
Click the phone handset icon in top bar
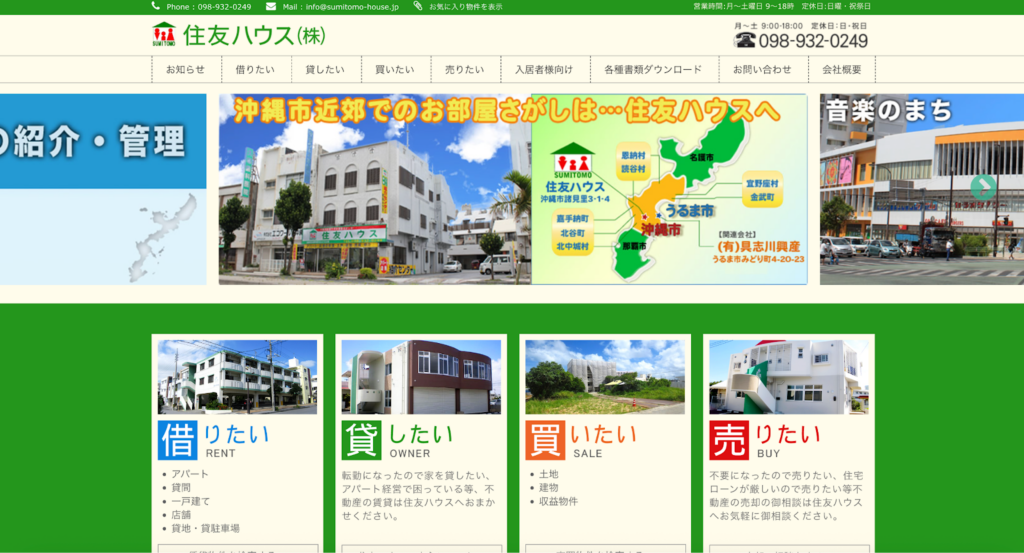pyautogui.click(x=155, y=6)
